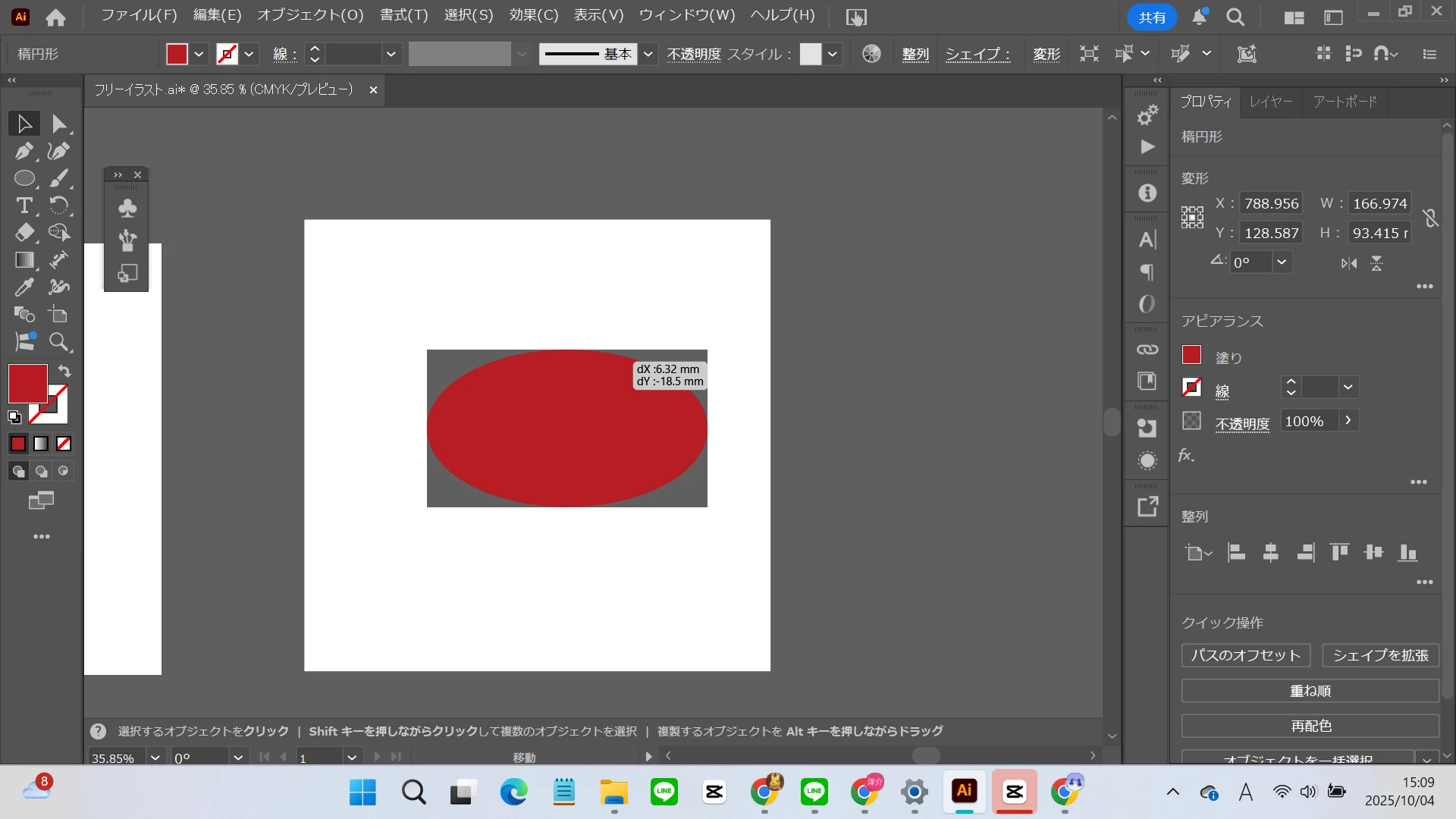Select the Ellipse tool
The image size is (1456, 819).
pos(24,178)
